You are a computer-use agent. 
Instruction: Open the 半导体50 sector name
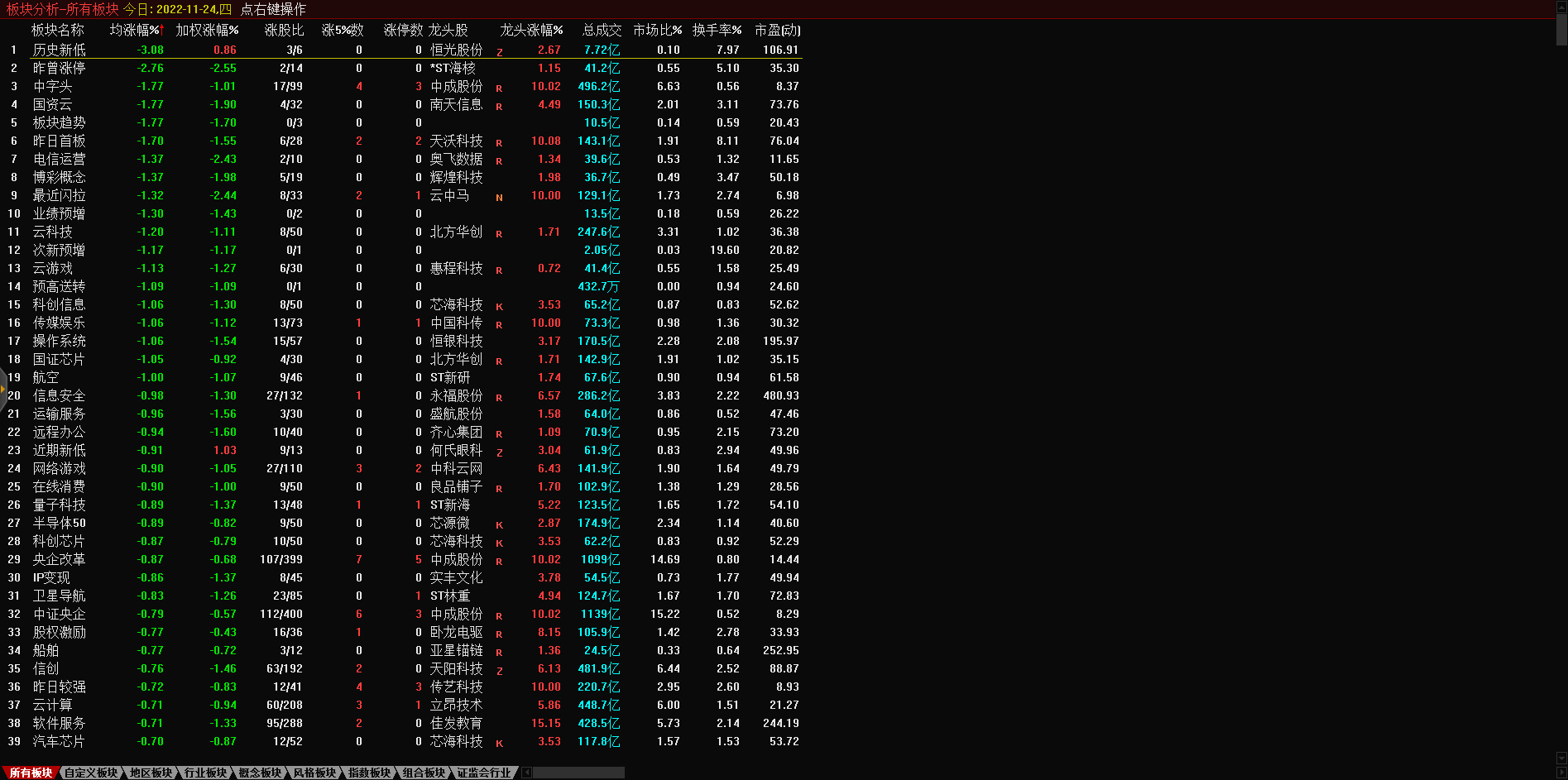[x=59, y=523]
